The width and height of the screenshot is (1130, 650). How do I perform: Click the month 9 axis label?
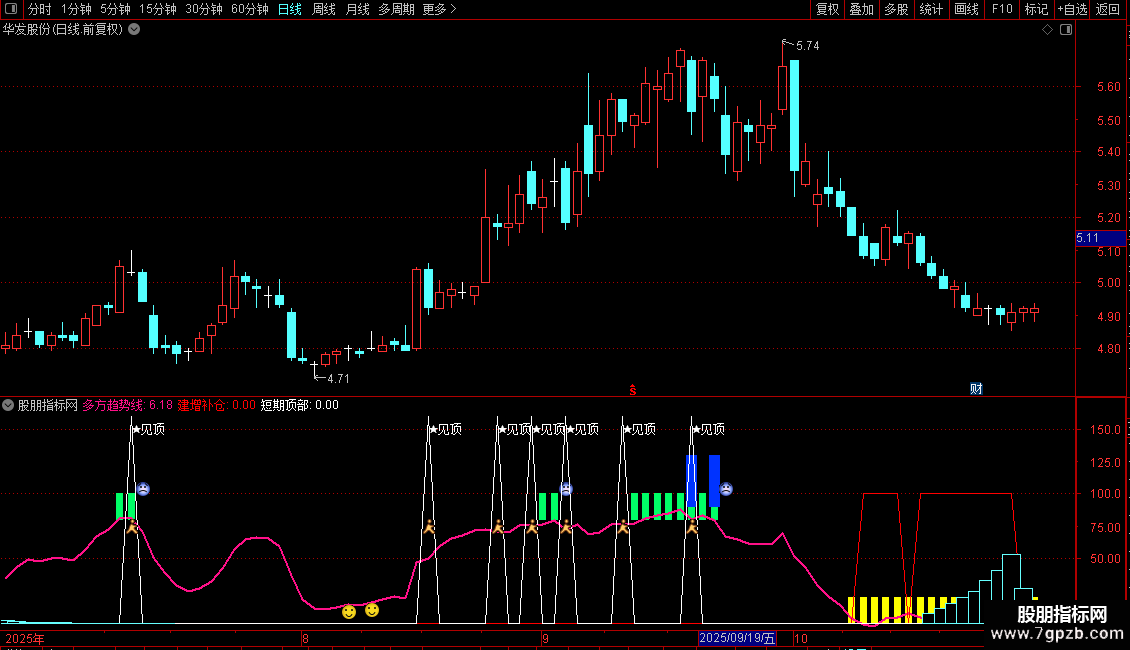pyautogui.click(x=546, y=638)
